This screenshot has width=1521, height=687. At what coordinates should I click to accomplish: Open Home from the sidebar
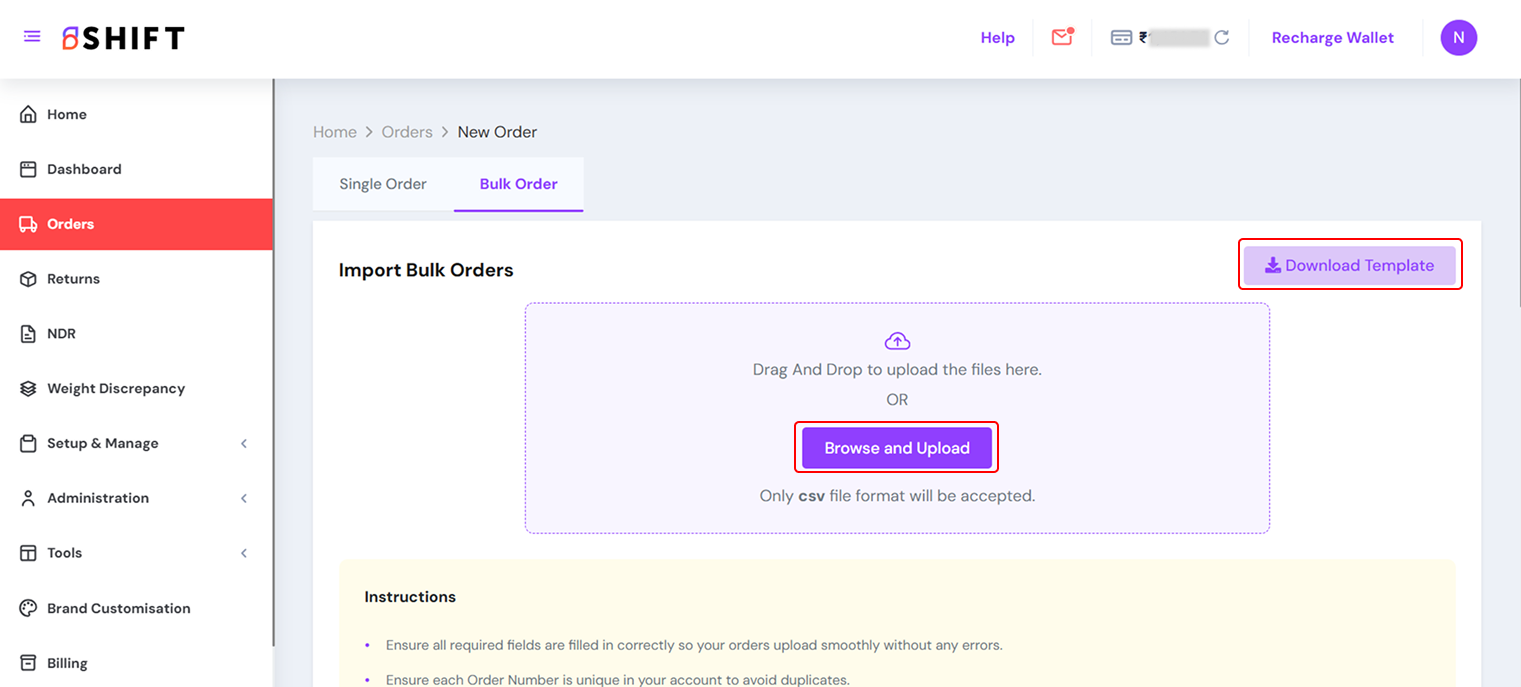(67, 115)
